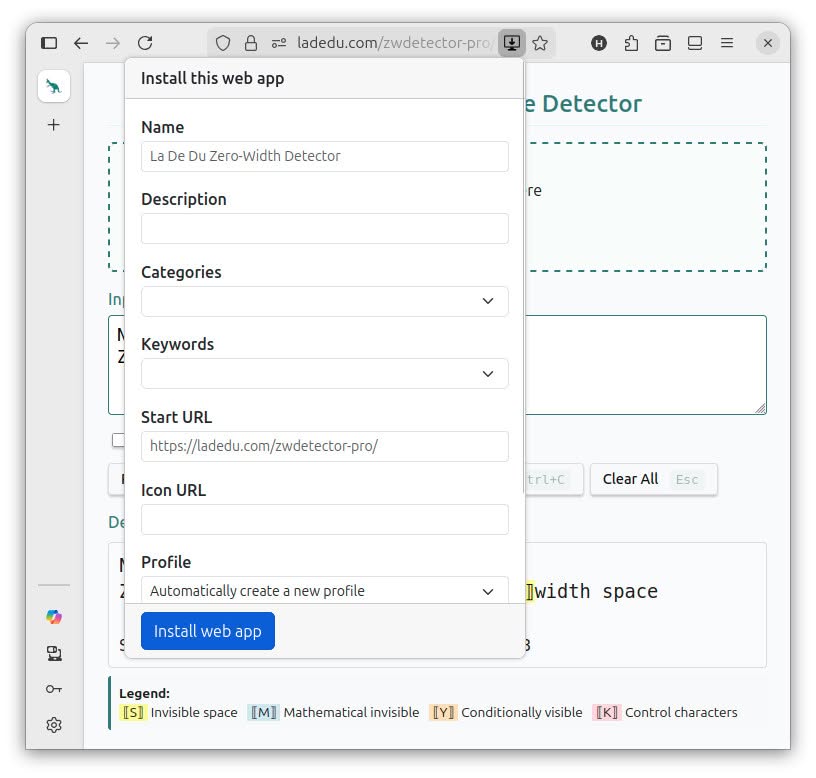Click the Name input field
Viewport: 816px width, 778px height.
[325, 156]
